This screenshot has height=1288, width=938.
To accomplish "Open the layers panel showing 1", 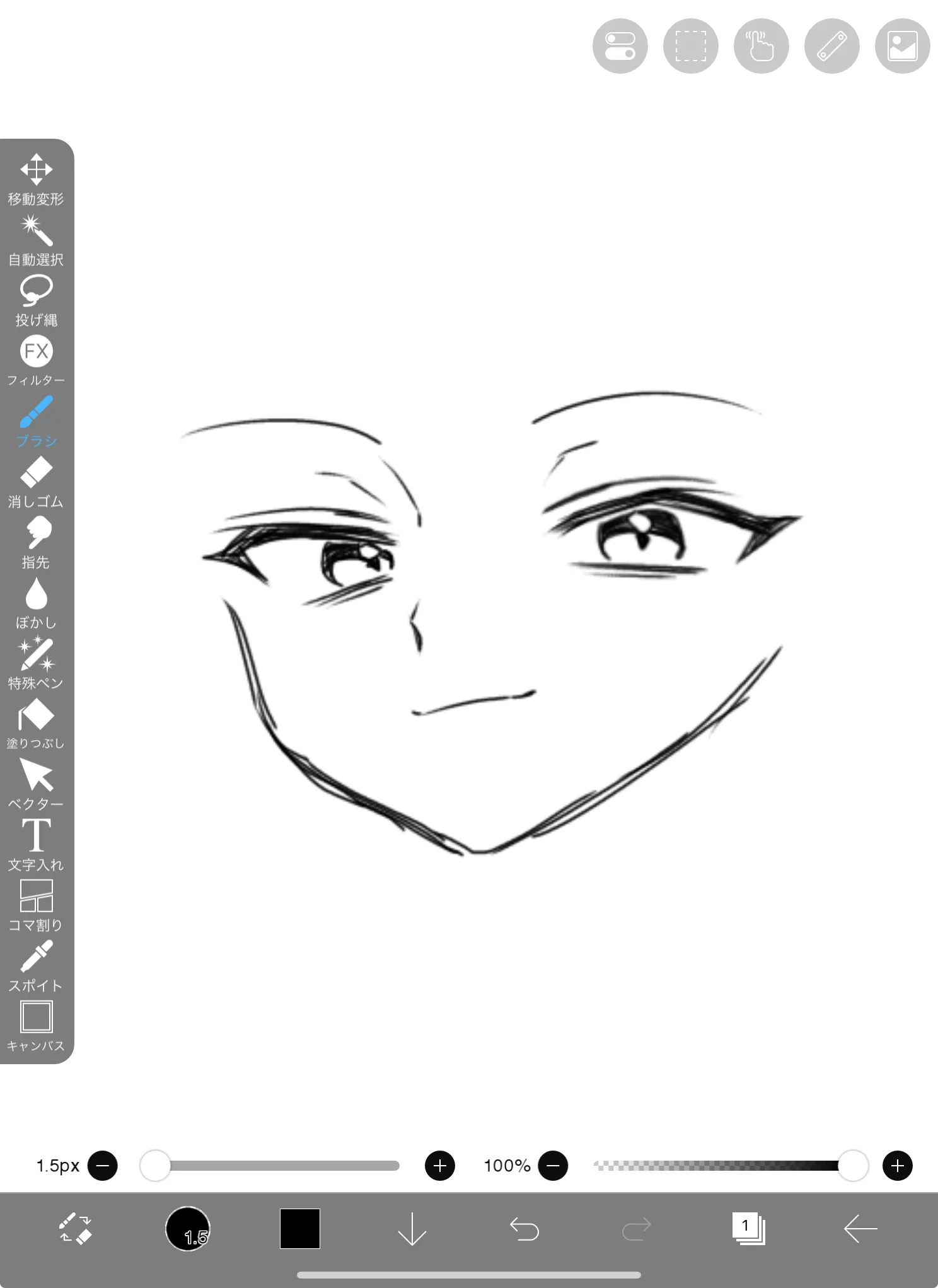I will [749, 1229].
